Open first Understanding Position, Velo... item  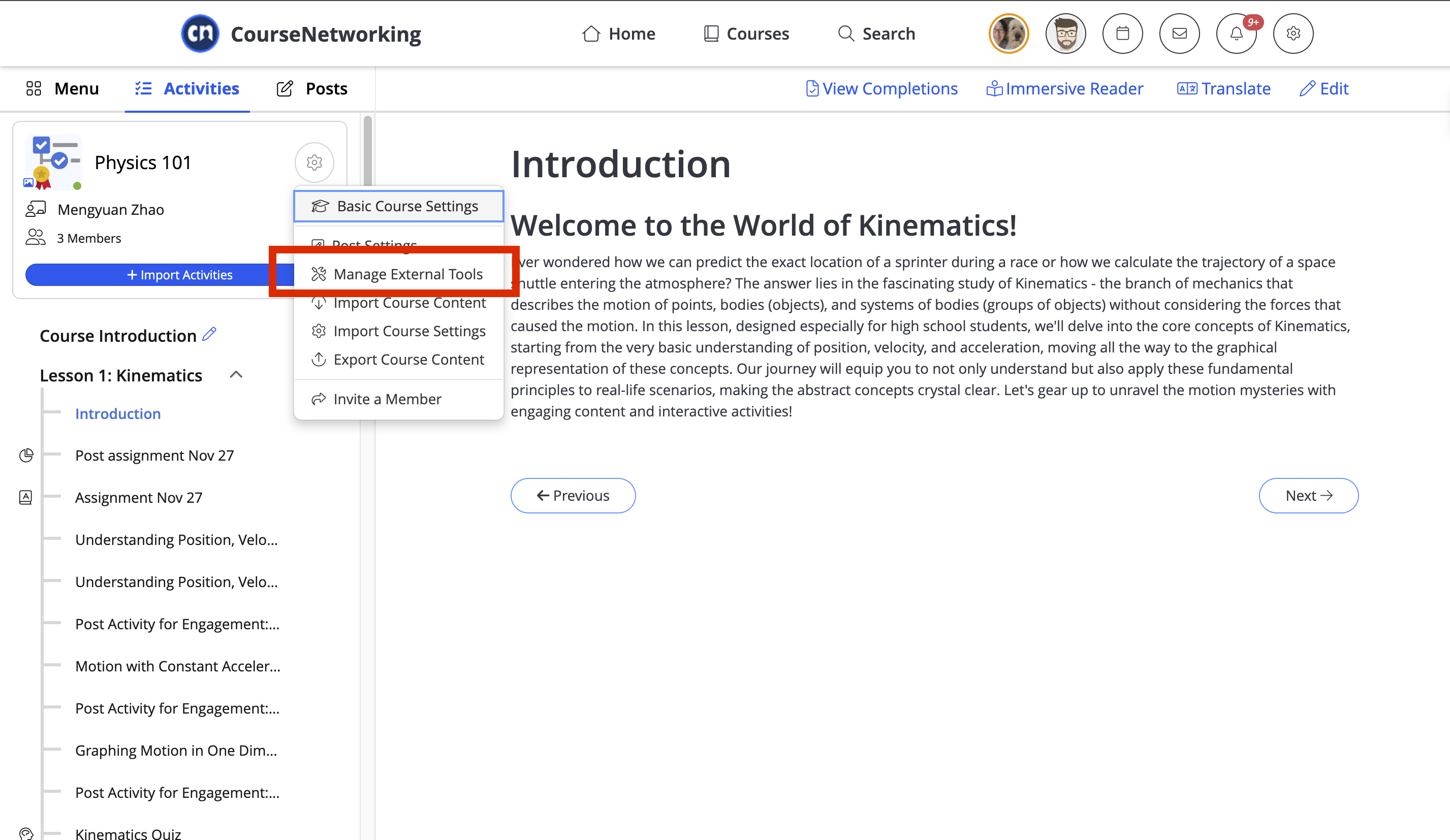coord(176,540)
